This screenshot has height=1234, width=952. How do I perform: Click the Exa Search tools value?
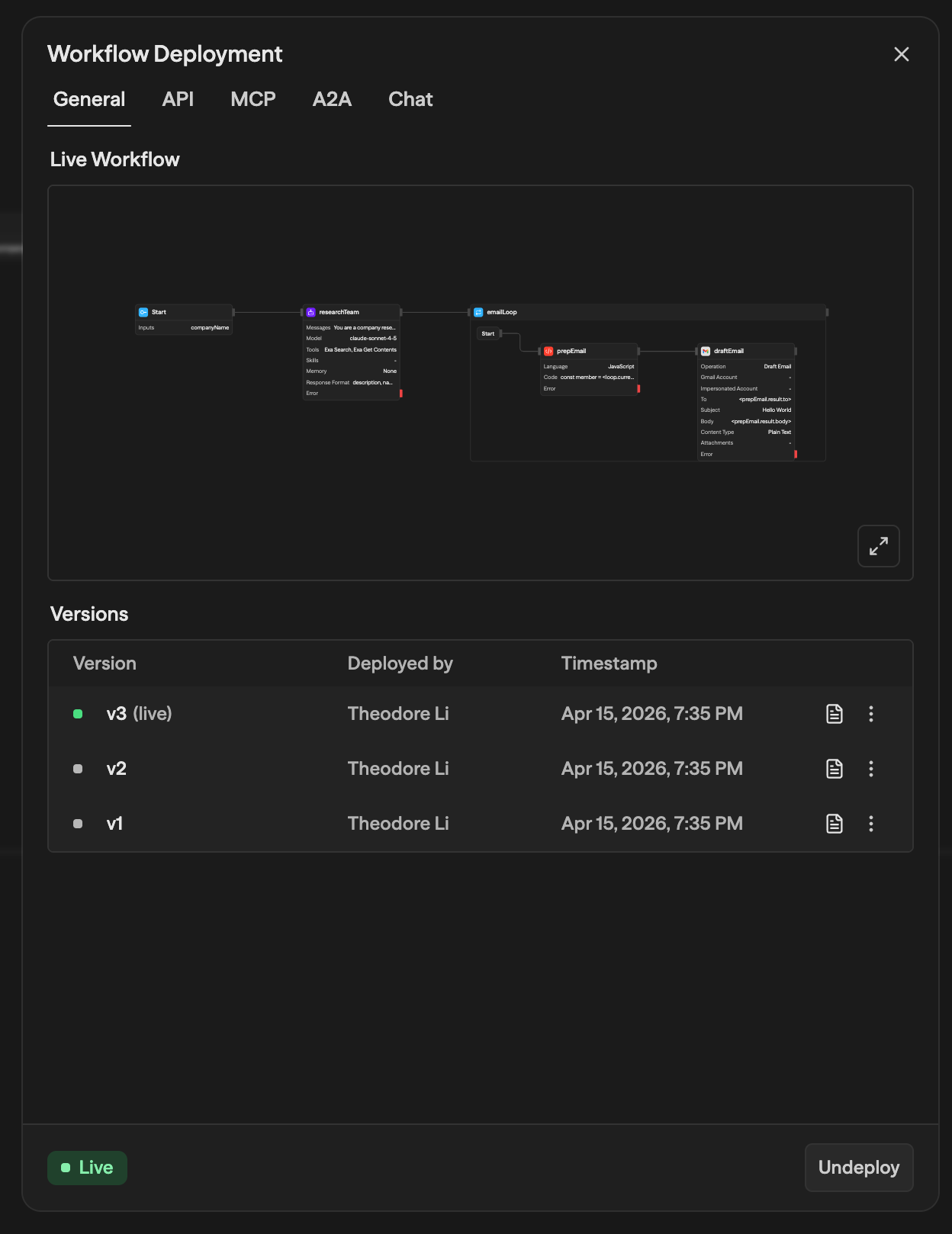[361, 350]
